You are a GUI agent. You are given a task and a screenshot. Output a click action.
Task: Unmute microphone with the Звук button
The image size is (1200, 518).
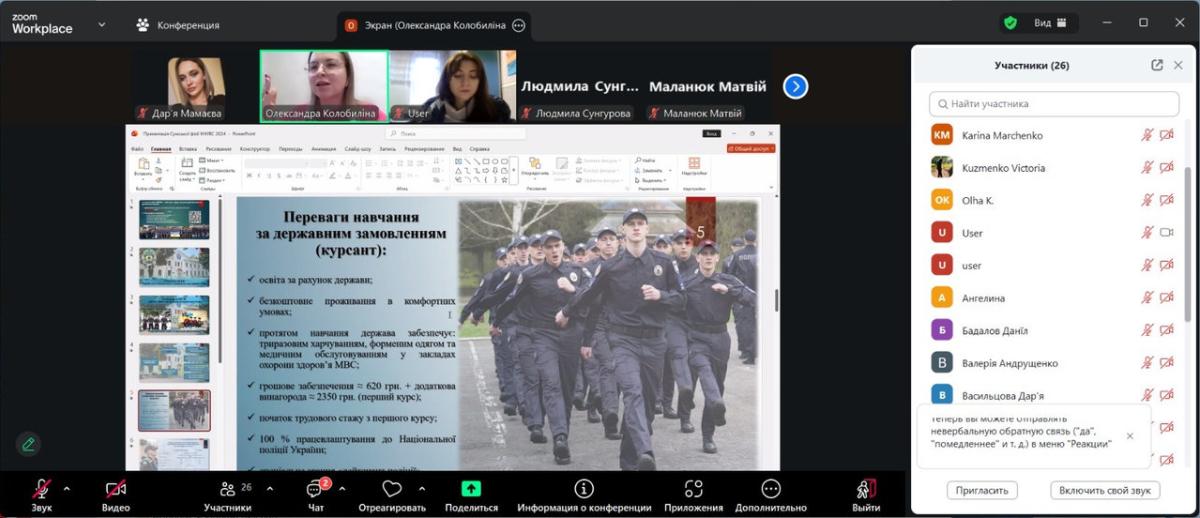tap(41, 490)
